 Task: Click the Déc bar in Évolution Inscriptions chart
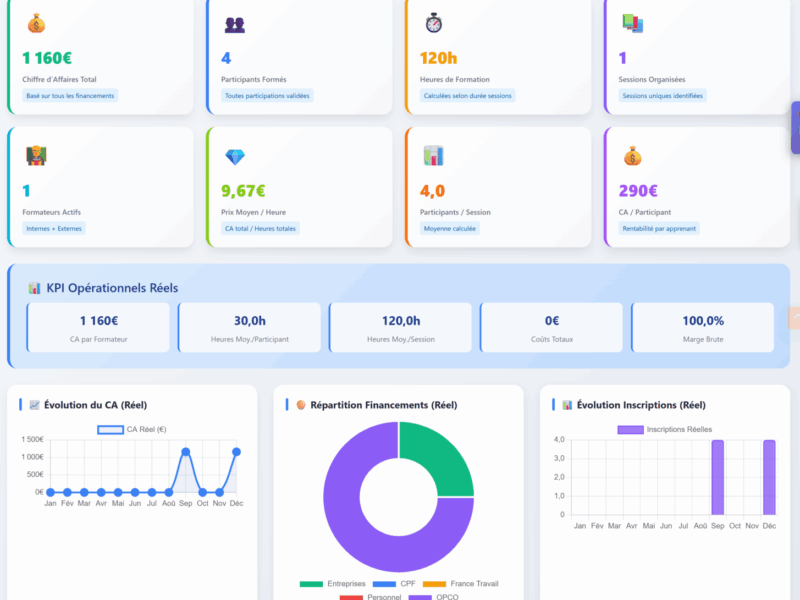[769, 477]
